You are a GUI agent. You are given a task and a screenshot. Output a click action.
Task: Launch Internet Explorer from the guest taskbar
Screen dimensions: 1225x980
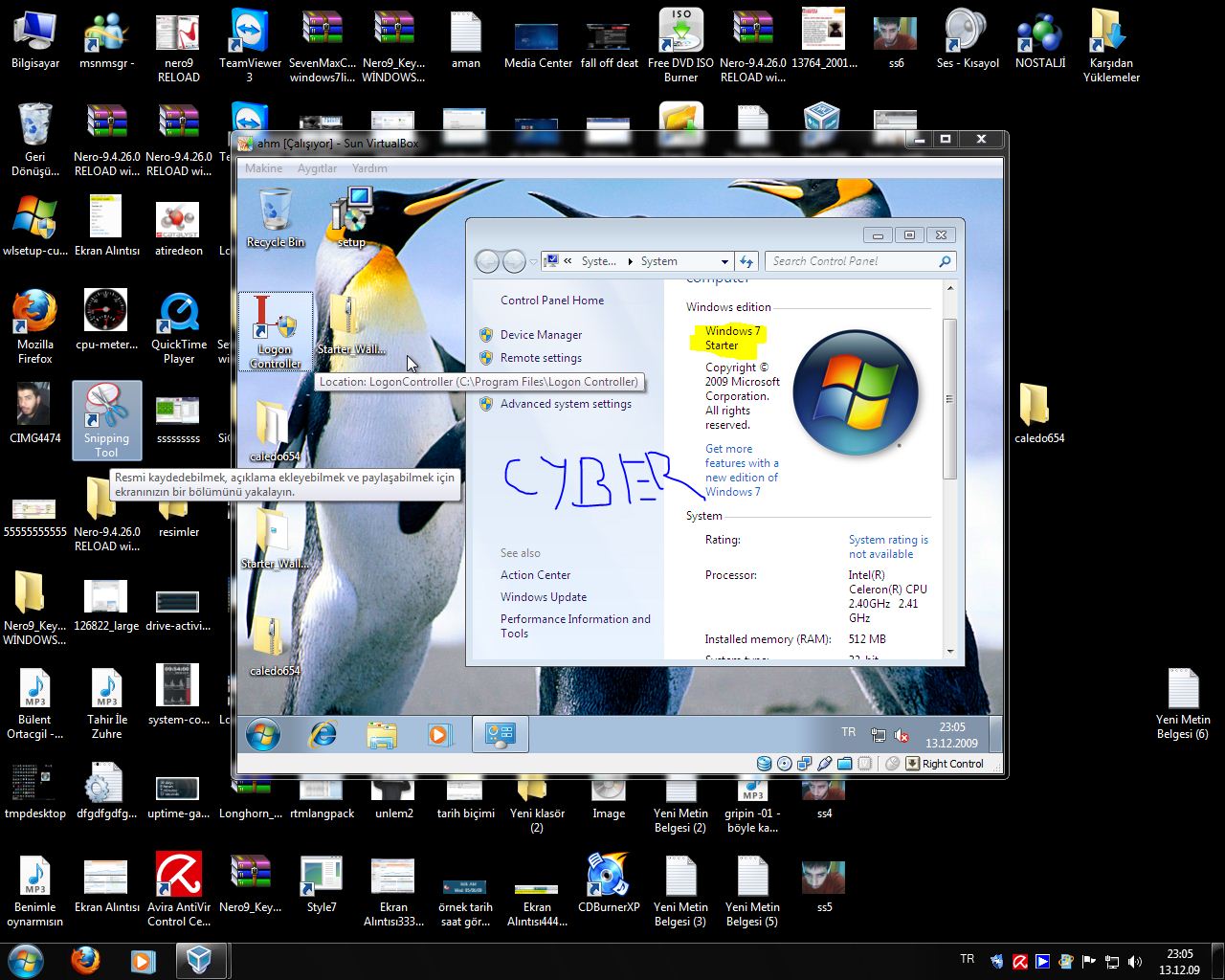[x=323, y=735]
